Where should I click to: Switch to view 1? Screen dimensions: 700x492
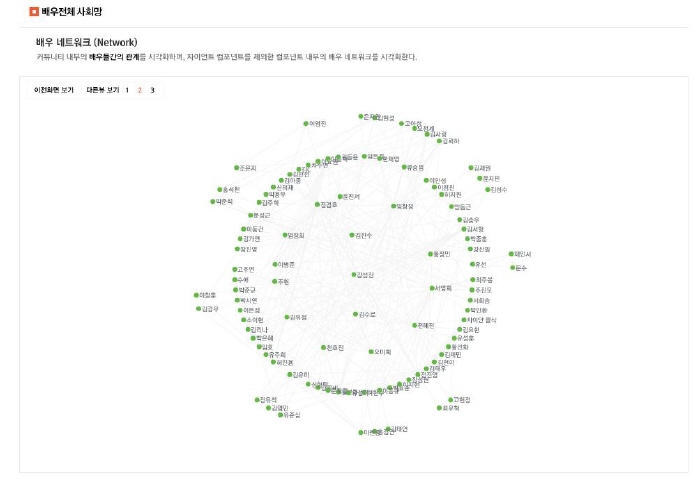(127, 90)
